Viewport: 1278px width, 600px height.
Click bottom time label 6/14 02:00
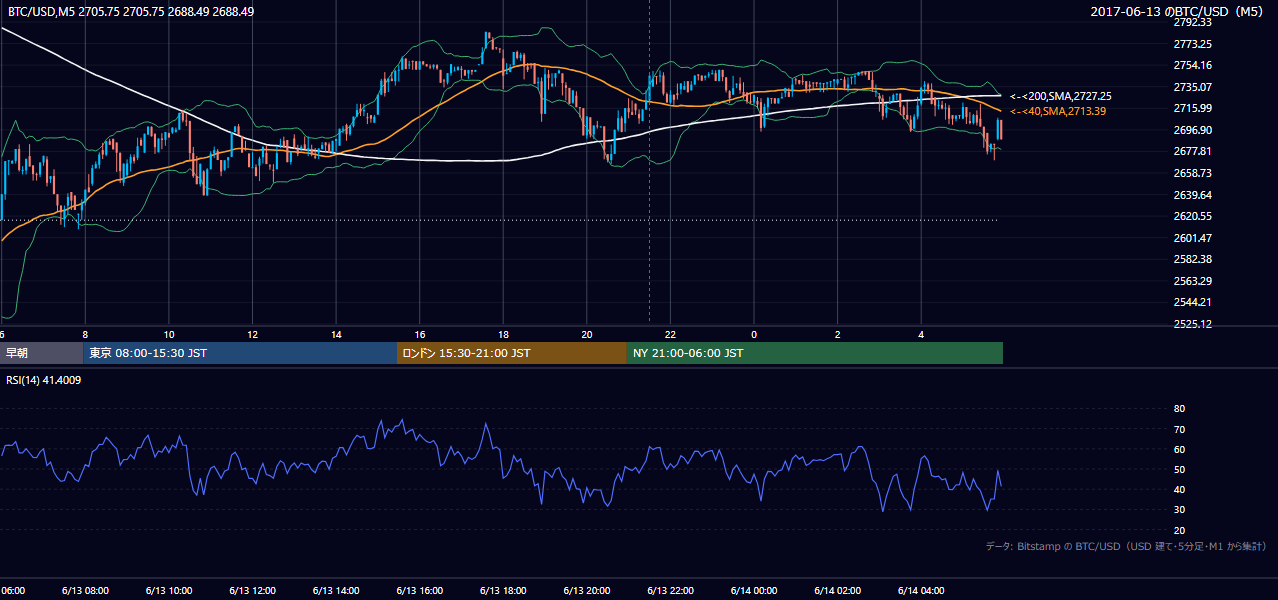(x=838, y=591)
